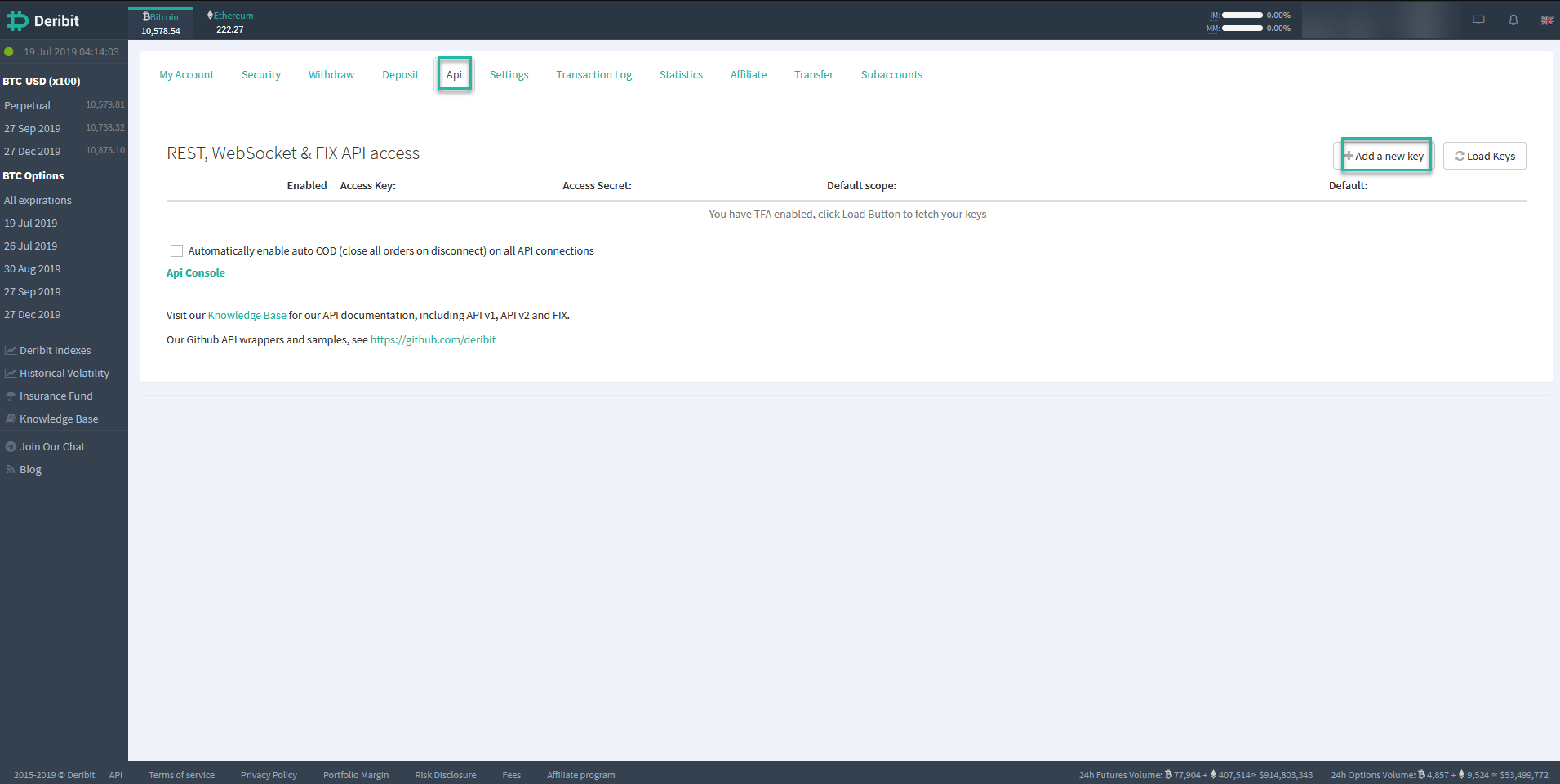
Task: Switch to the Ethereum currency tab
Action: click(229, 21)
